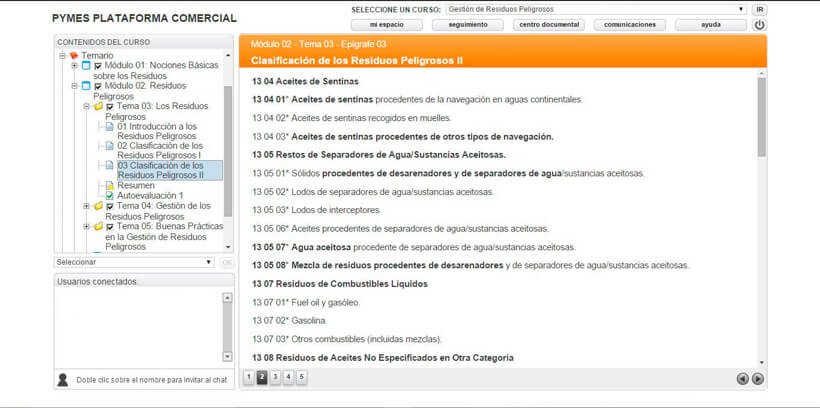Click the Tema 05 folder icon
The width and height of the screenshot is (820, 408).
[x=98, y=226]
